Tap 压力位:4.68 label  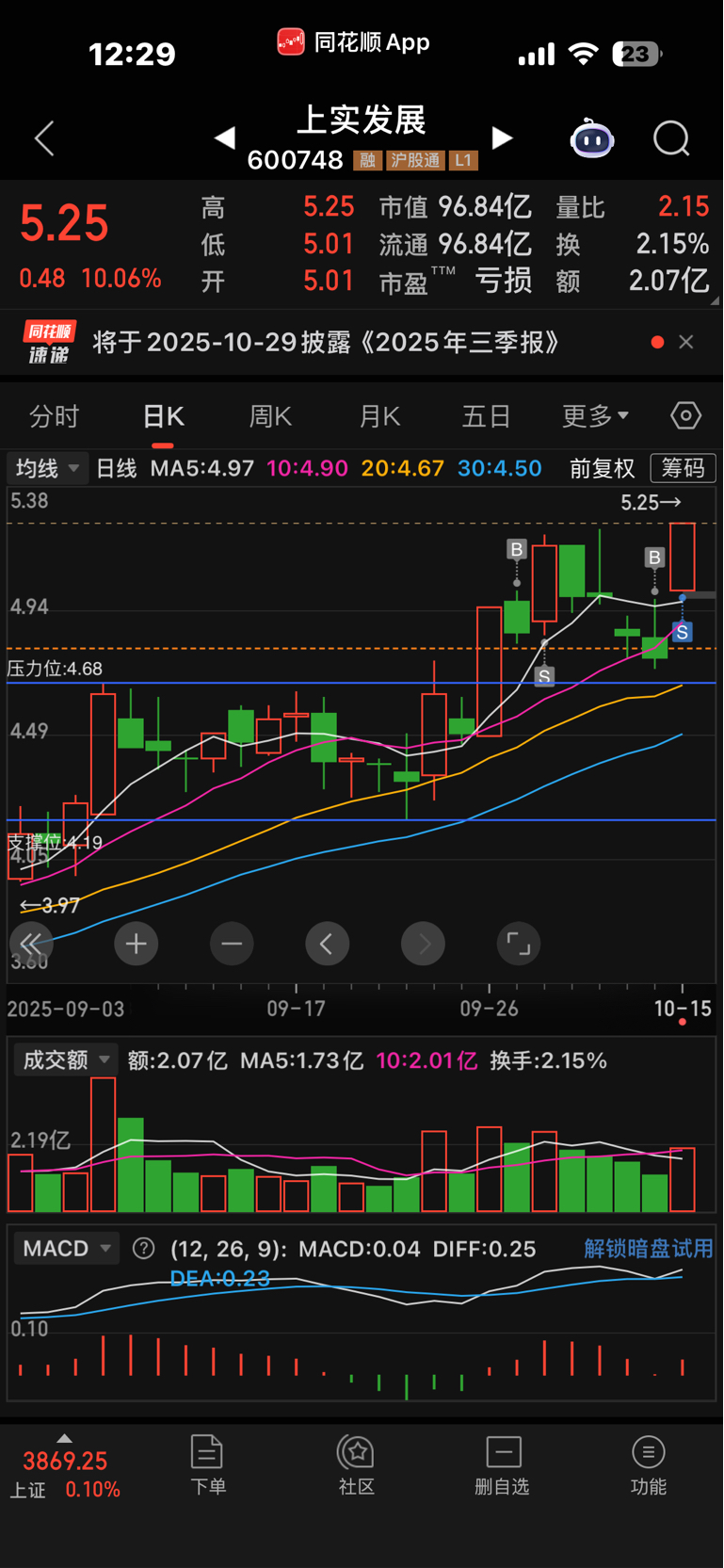[x=55, y=669]
